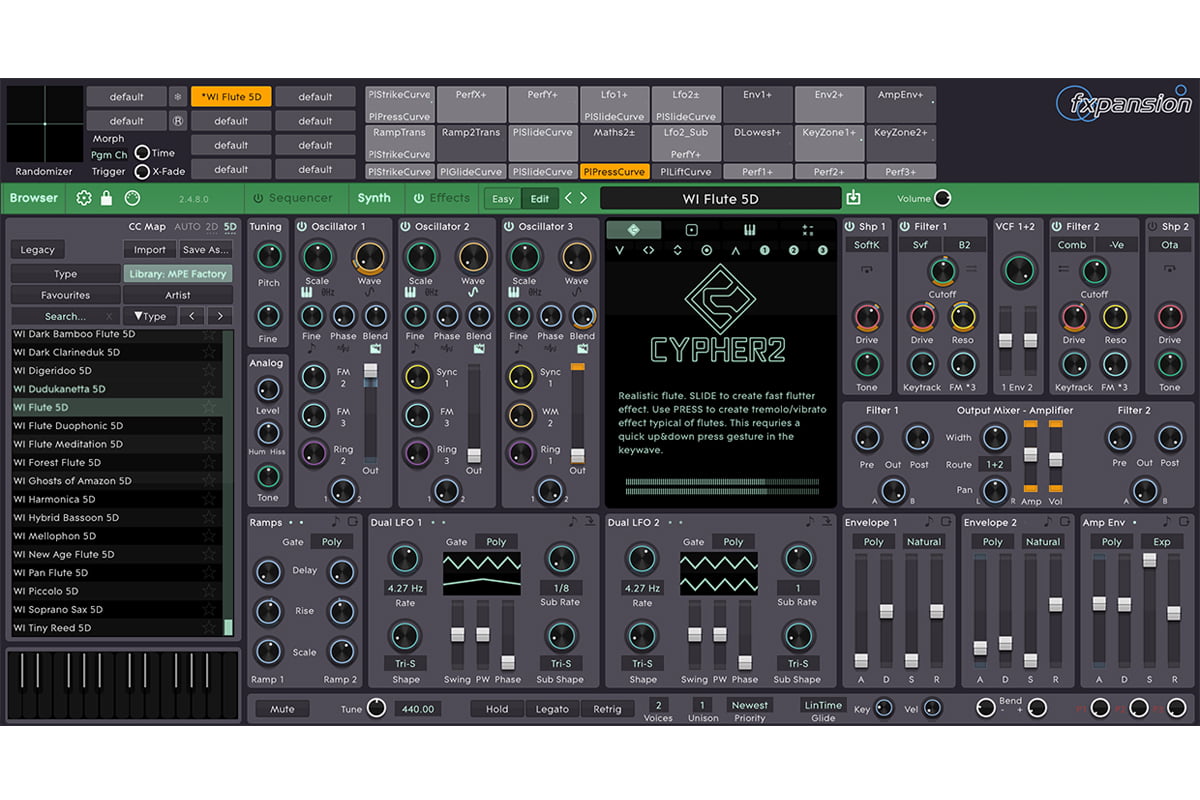Click the music note icon on Dual LFO 1

(572, 522)
